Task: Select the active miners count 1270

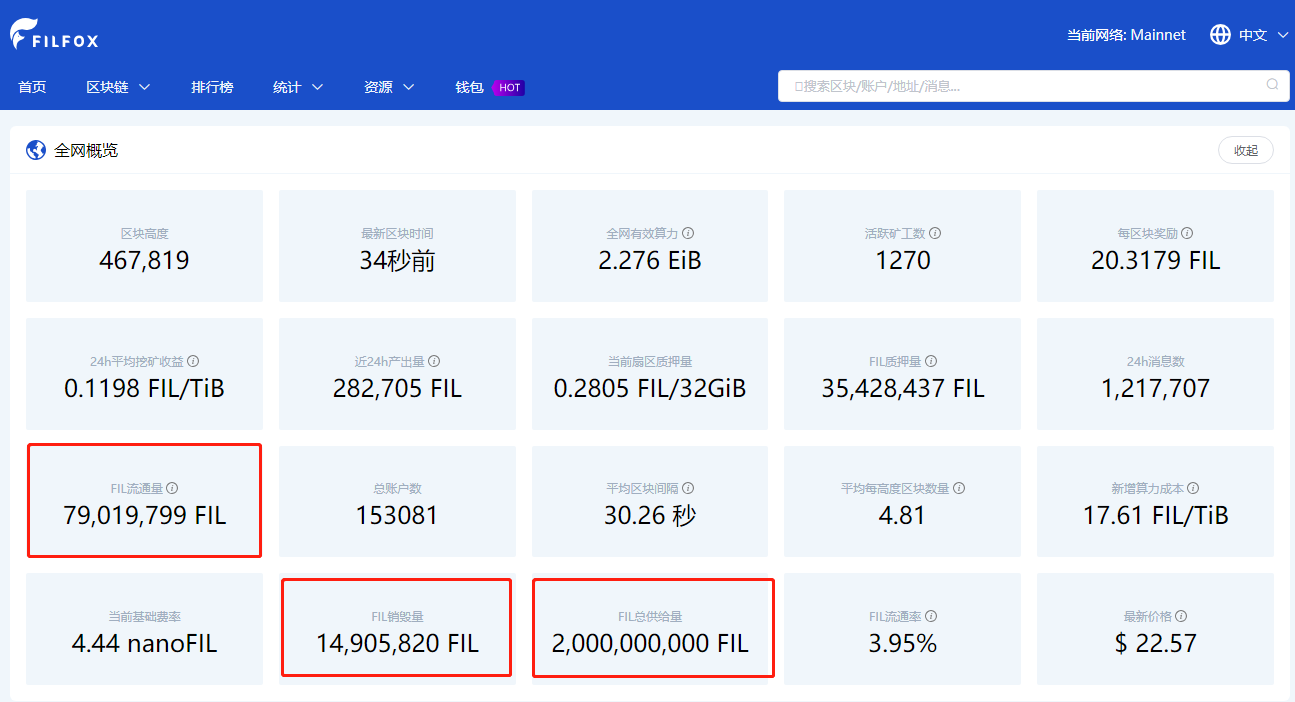Action: pos(903,261)
